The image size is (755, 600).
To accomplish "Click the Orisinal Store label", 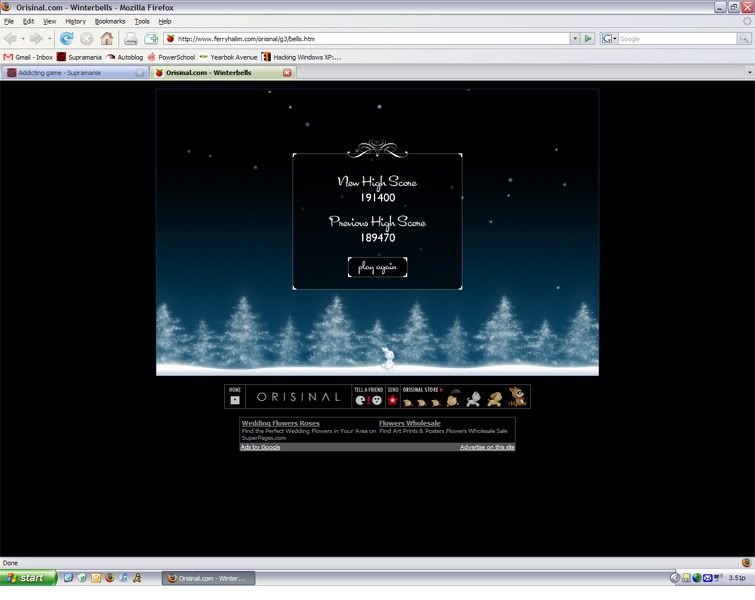I will 421,390.
